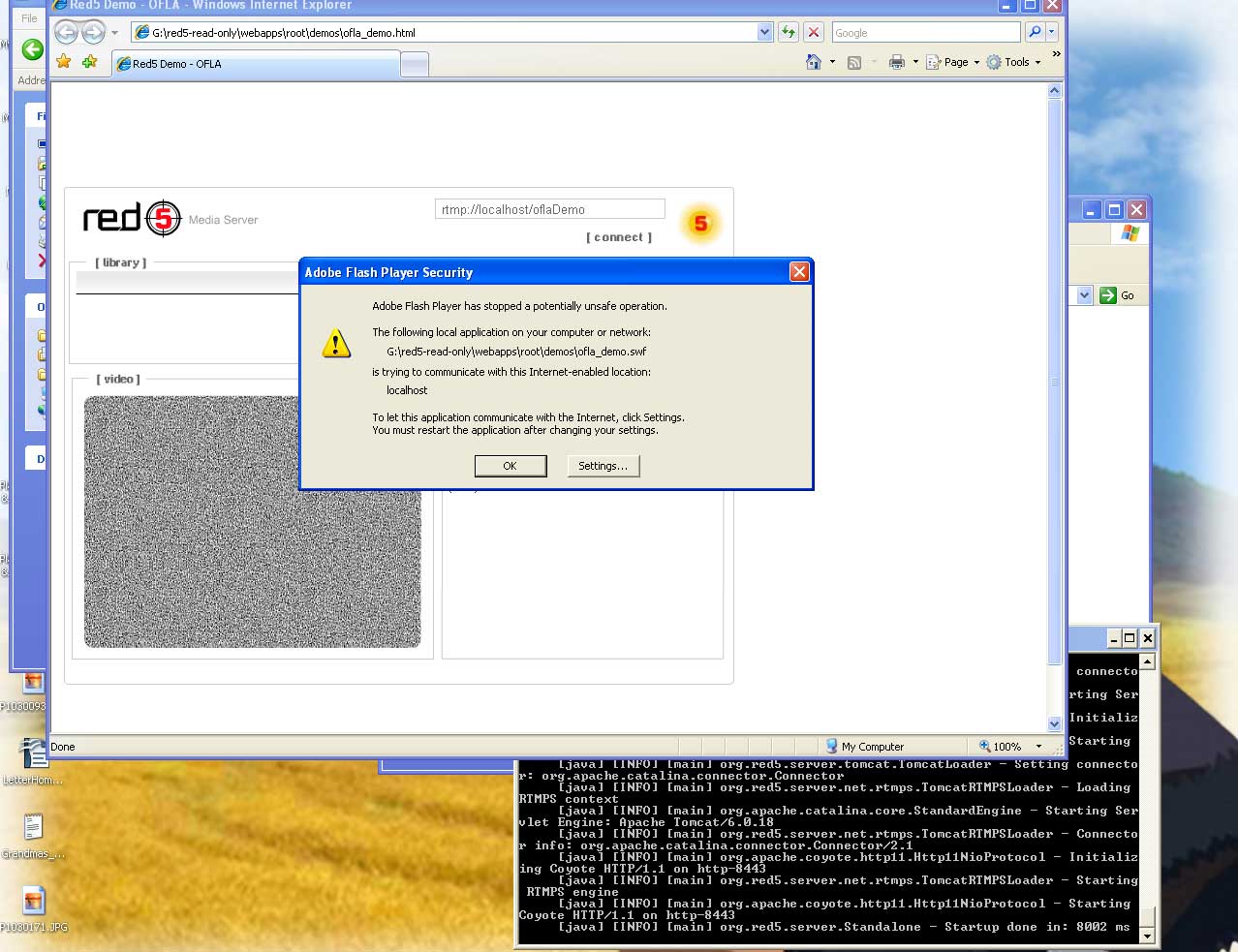Screen dimensions: 1238x952
Task: Click OK in Flash Security dialog
Action: 511,466
